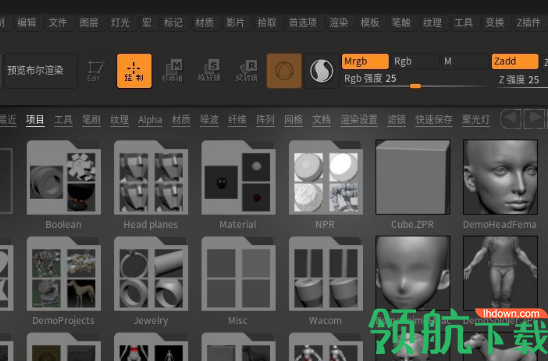
Task: Open the Head planes folder
Action: (151, 178)
